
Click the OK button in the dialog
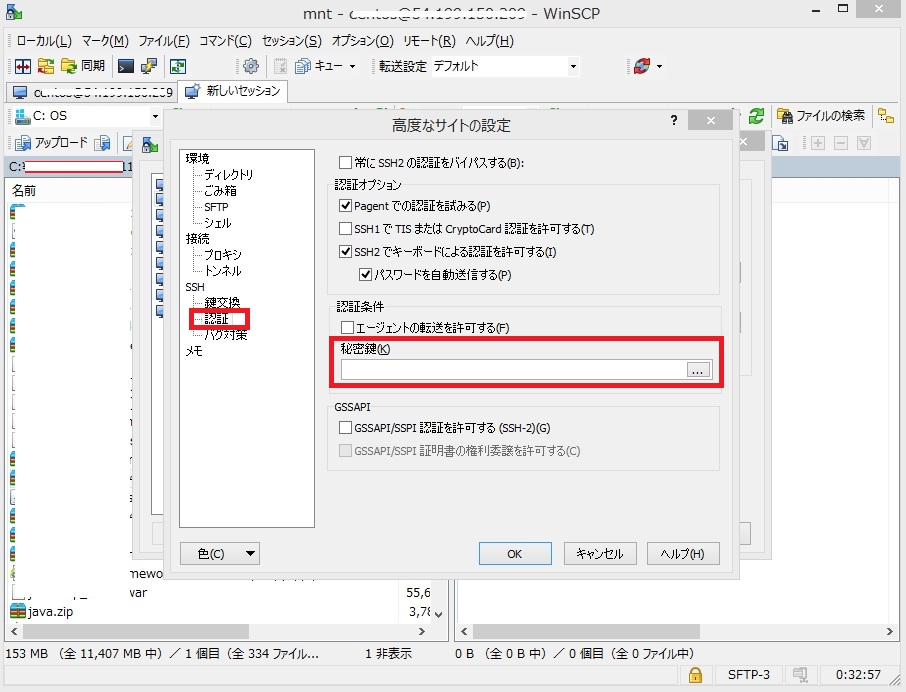pyautogui.click(x=515, y=554)
